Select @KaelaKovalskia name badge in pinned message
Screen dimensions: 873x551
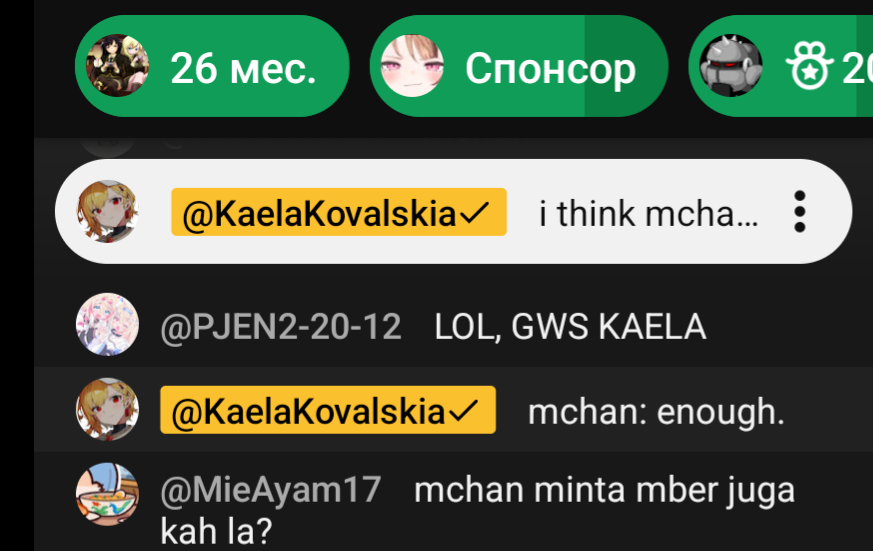pos(339,212)
